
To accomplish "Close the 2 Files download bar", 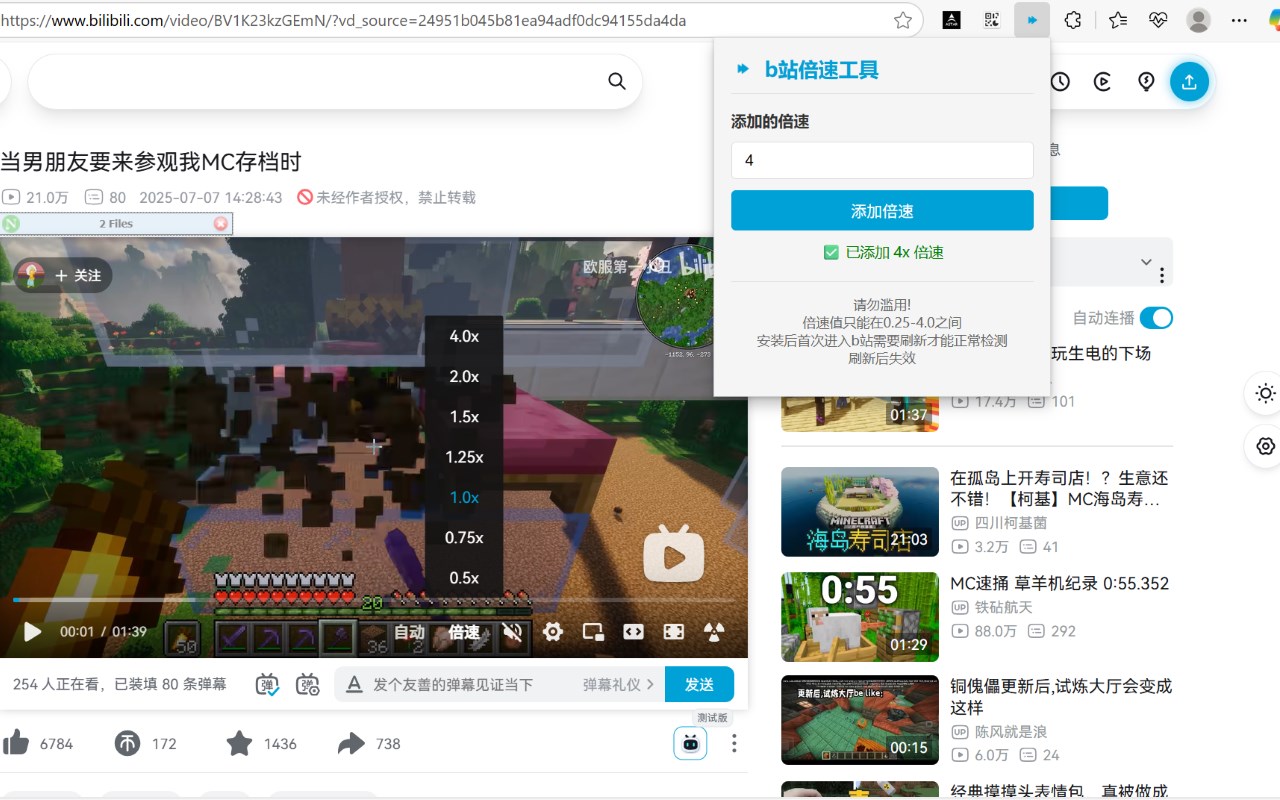I will (221, 224).
